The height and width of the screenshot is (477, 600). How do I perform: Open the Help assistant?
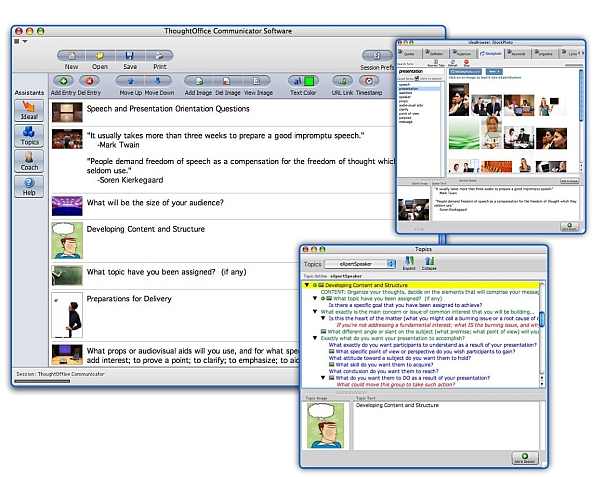(29, 187)
